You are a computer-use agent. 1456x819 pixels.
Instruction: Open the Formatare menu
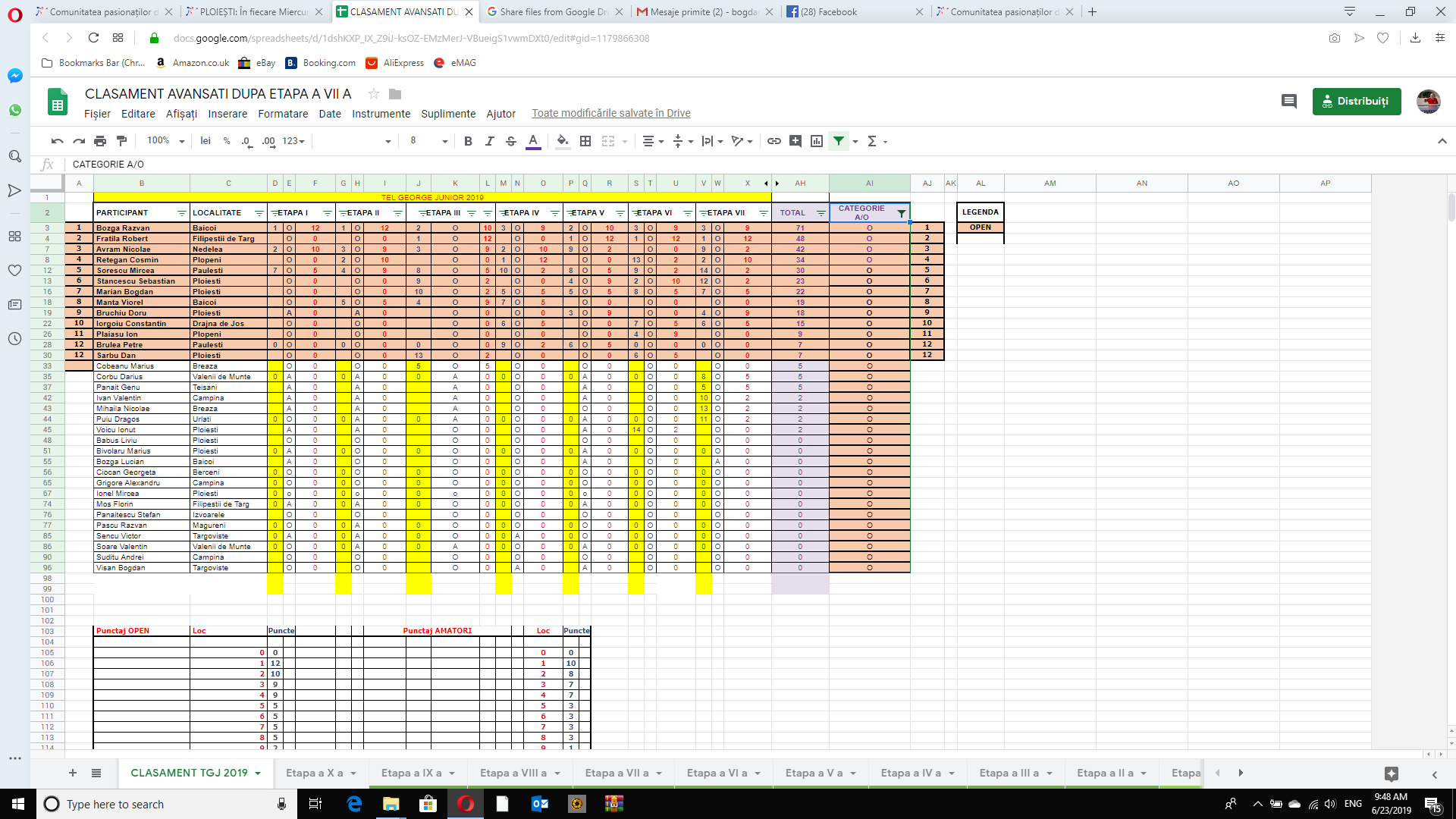[x=283, y=114]
